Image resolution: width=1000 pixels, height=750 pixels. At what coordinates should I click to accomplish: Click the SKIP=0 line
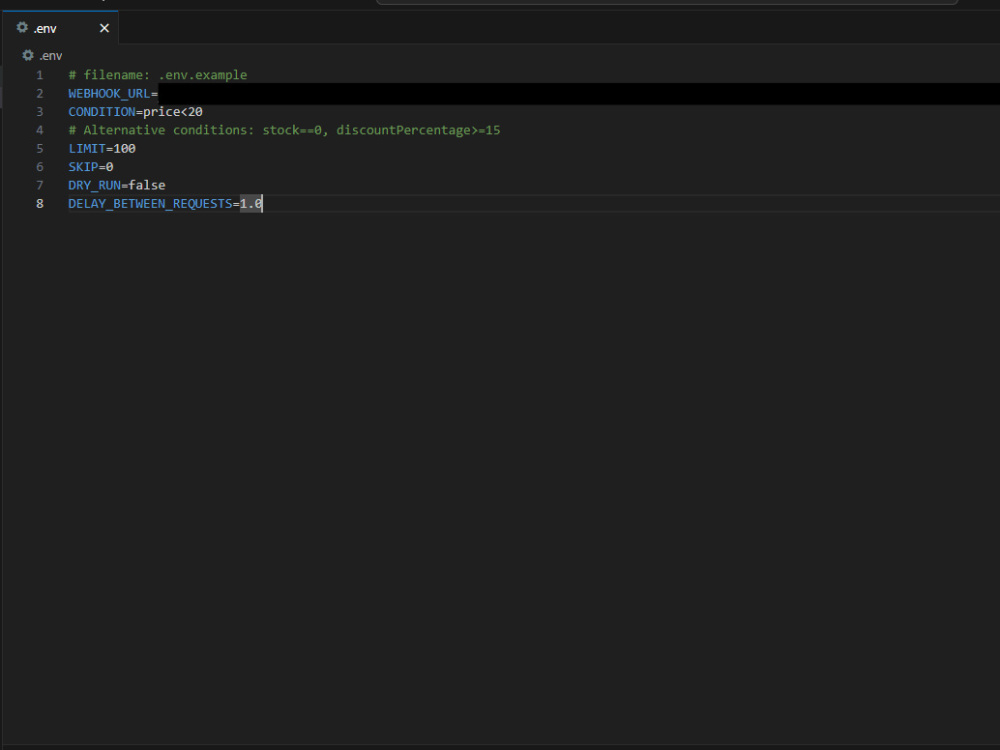(91, 167)
